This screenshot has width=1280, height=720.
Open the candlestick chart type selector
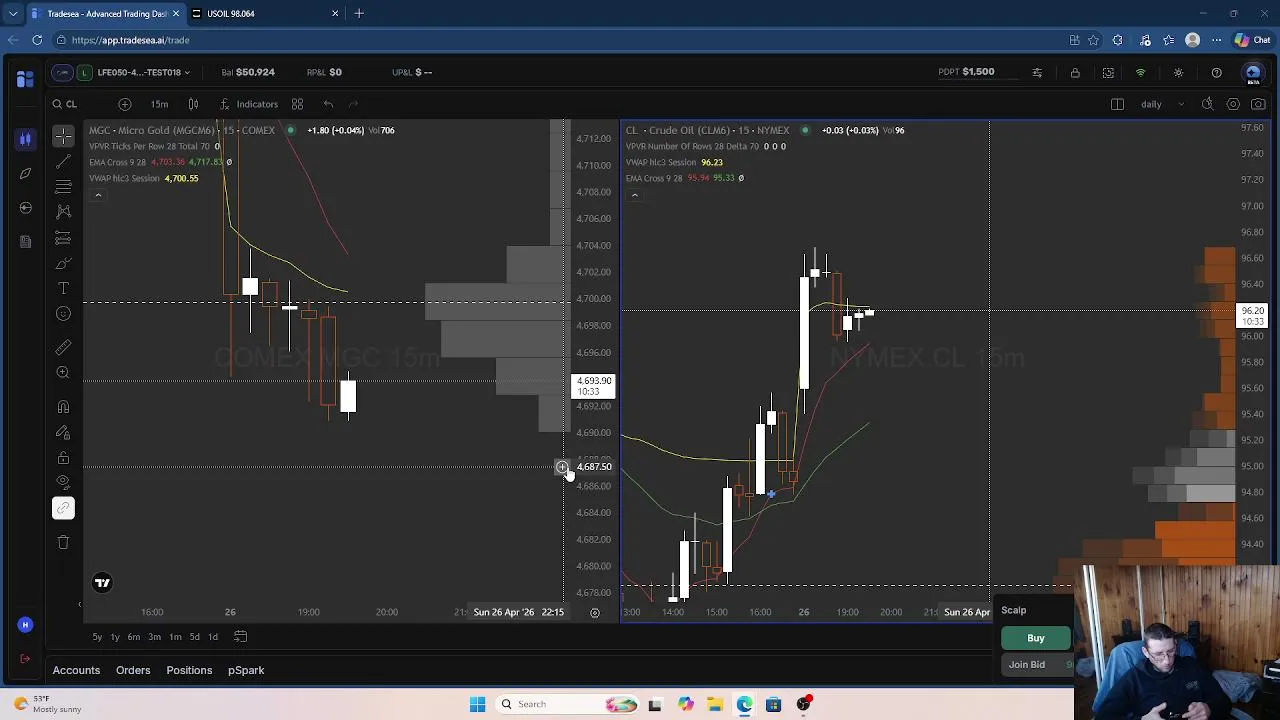pos(193,104)
